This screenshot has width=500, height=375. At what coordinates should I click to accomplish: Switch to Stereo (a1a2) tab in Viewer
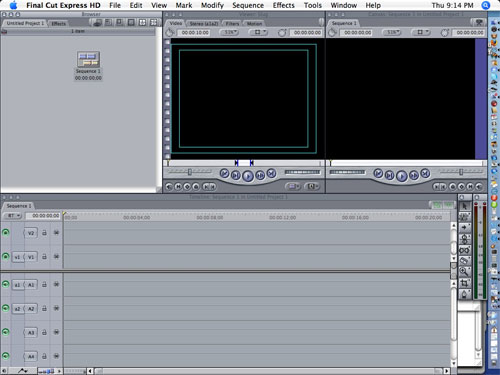[x=204, y=24]
